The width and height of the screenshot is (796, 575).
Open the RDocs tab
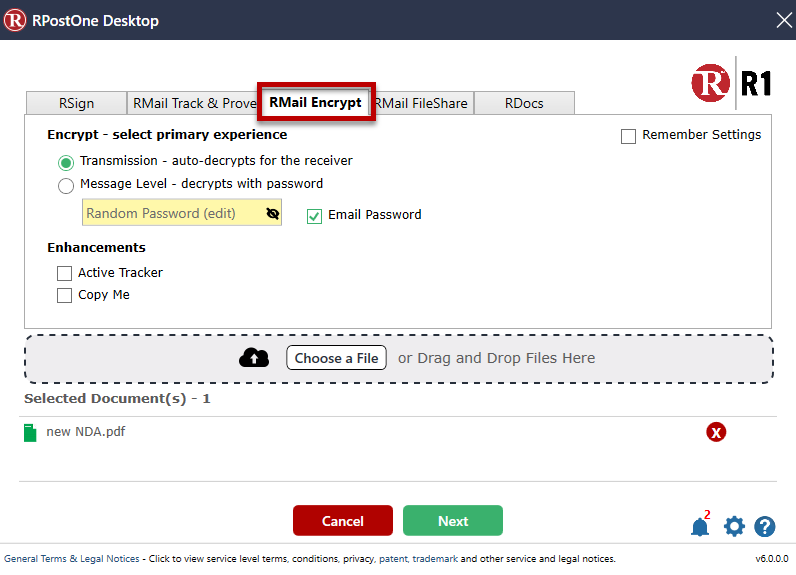(x=524, y=103)
